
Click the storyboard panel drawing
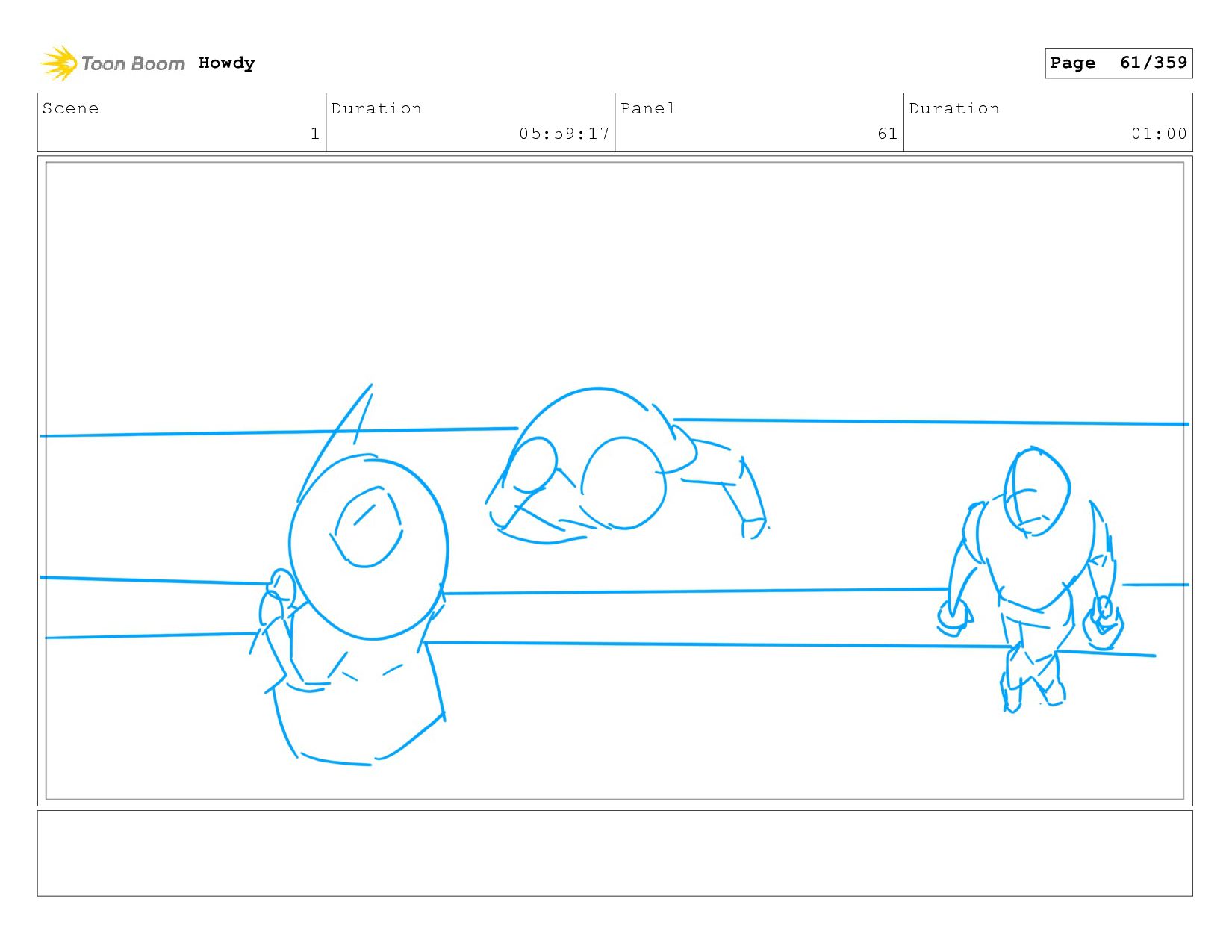[615, 481]
